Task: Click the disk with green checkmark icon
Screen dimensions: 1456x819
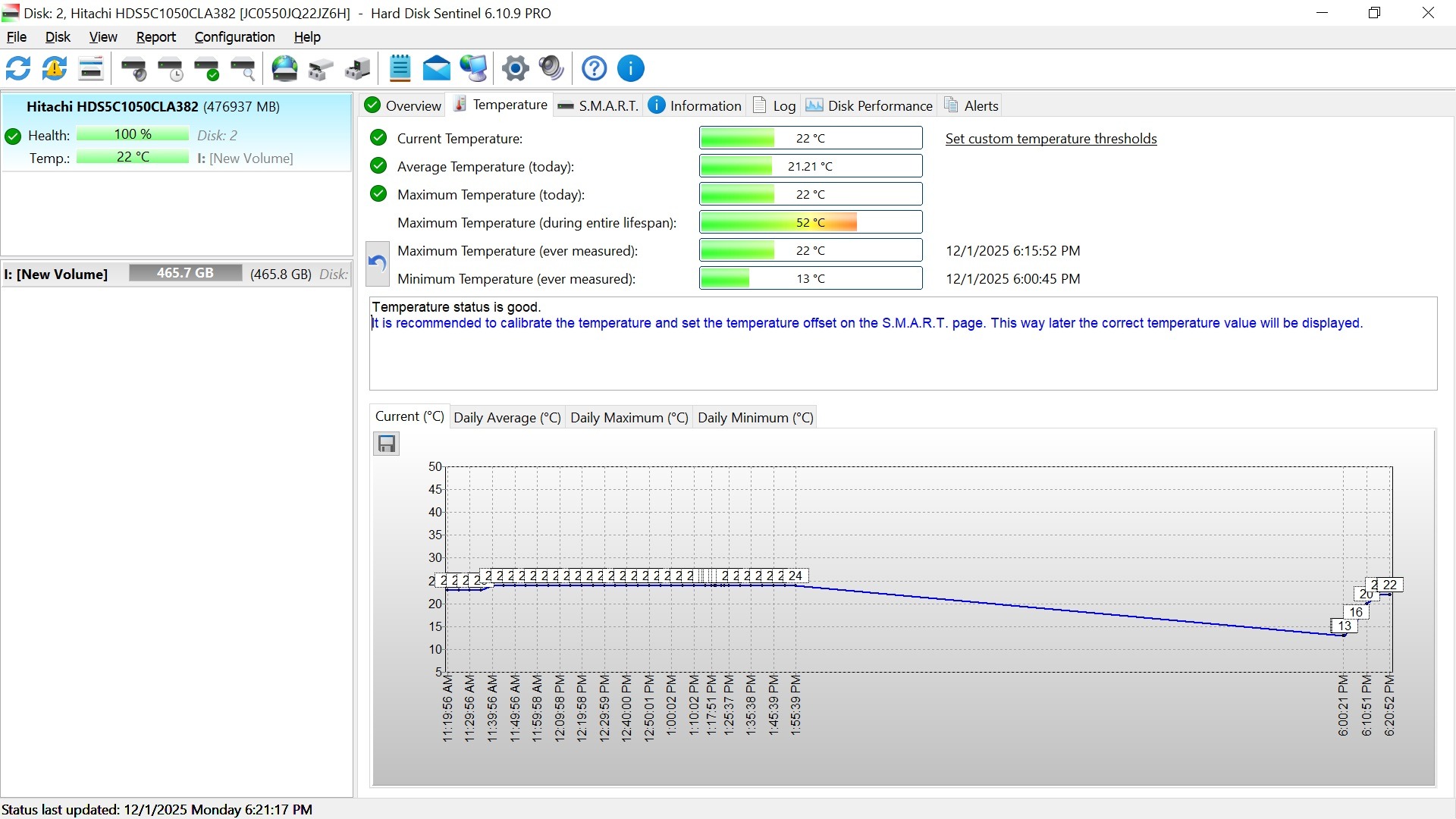Action: (207, 68)
